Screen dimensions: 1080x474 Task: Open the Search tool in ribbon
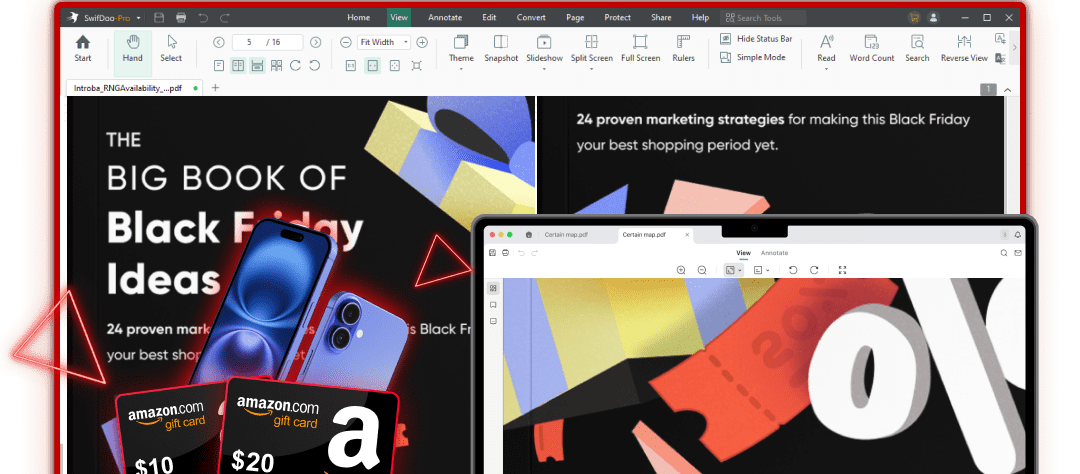point(917,48)
